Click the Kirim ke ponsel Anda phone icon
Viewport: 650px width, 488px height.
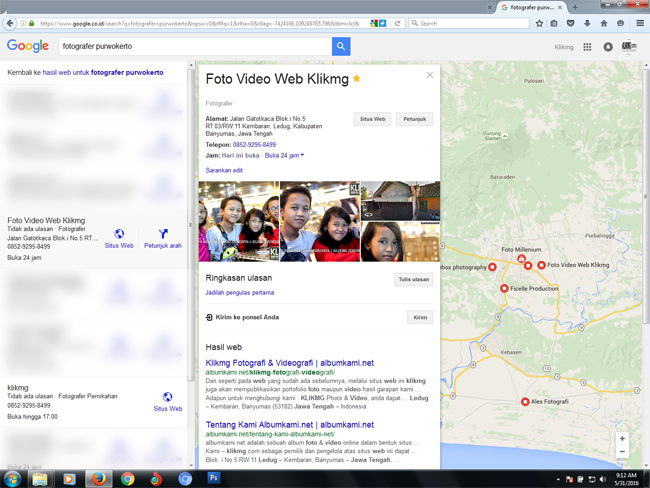(x=209, y=317)
